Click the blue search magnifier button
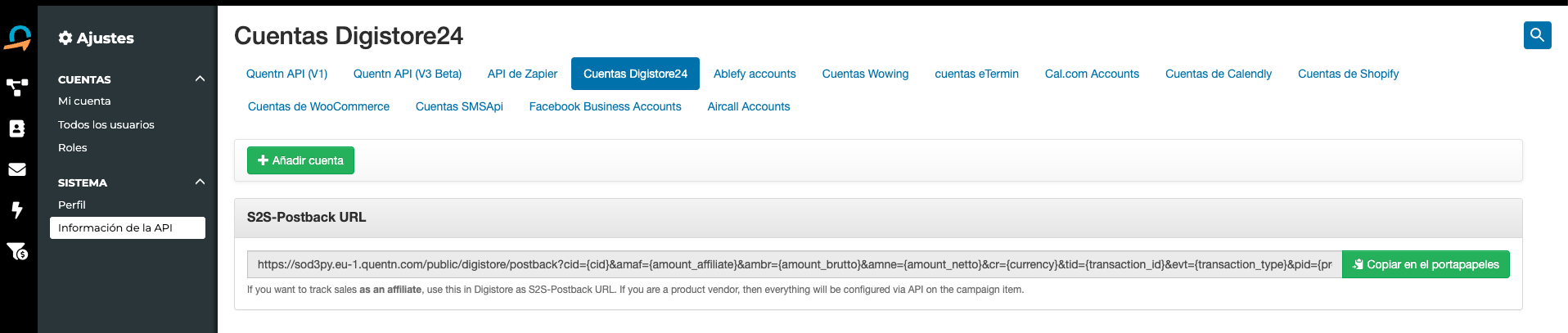1568x333 pixels. coord(1537,35)
